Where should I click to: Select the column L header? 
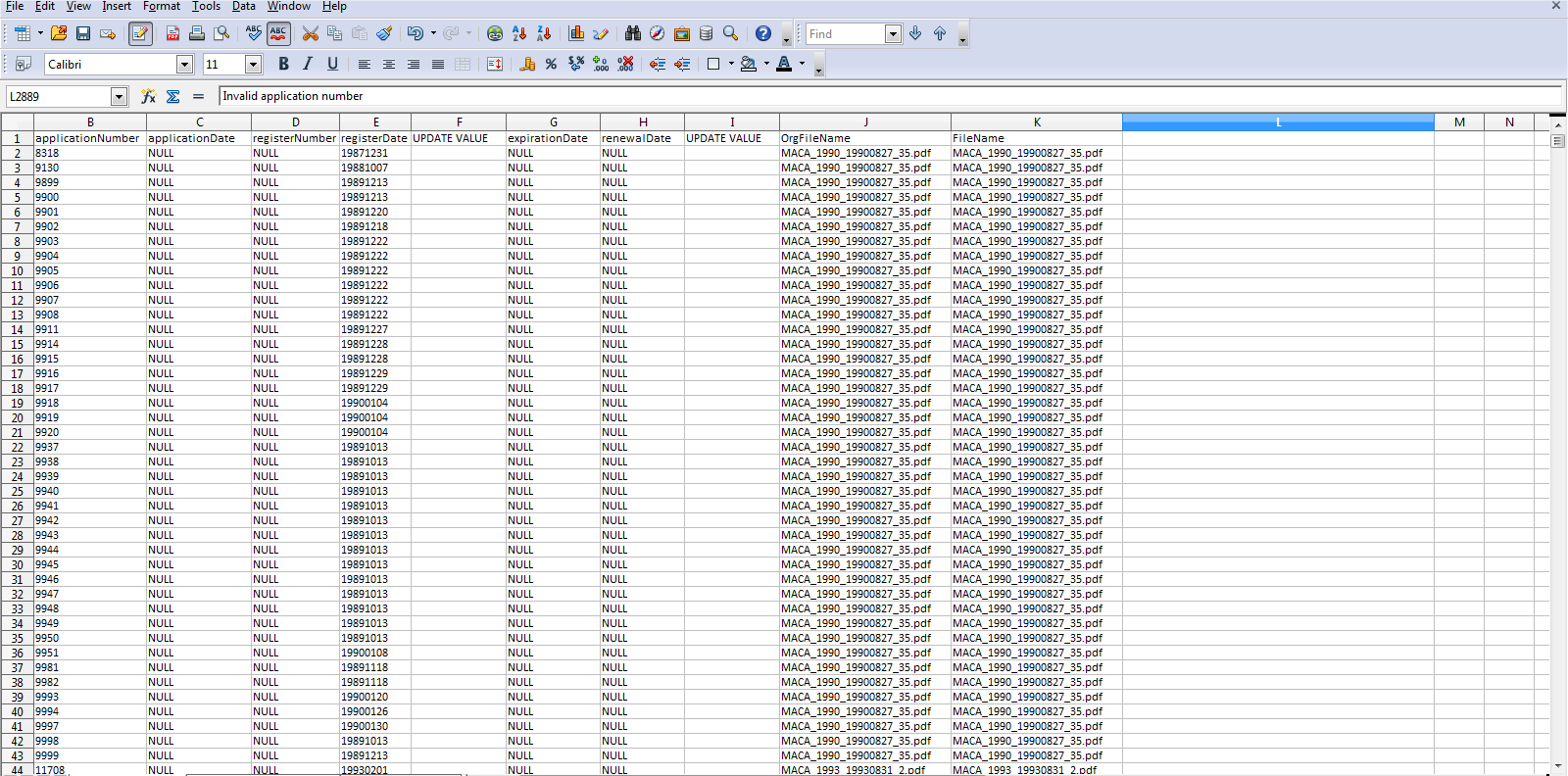[x=1278, y=122]
